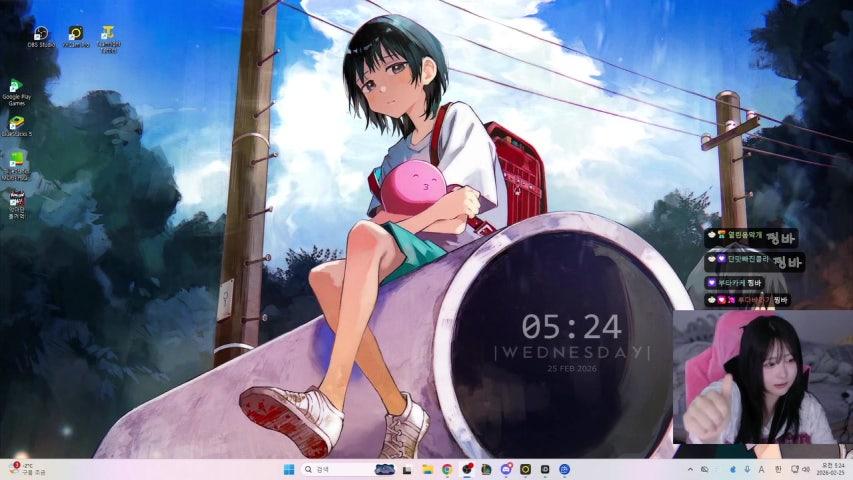Open network and volume quick settings
The height and width of the screenshot is (480, 853).
point(800,469)
